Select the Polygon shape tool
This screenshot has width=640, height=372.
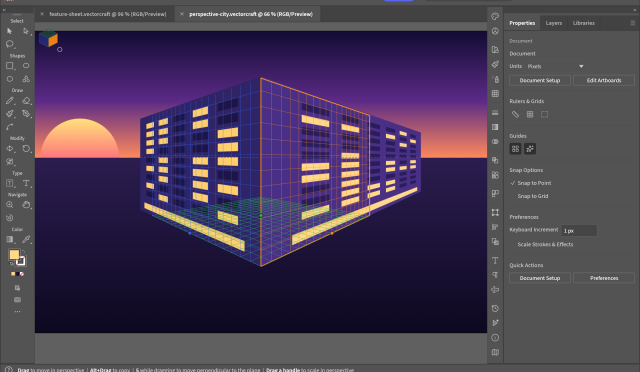click(x=10, y=79)
